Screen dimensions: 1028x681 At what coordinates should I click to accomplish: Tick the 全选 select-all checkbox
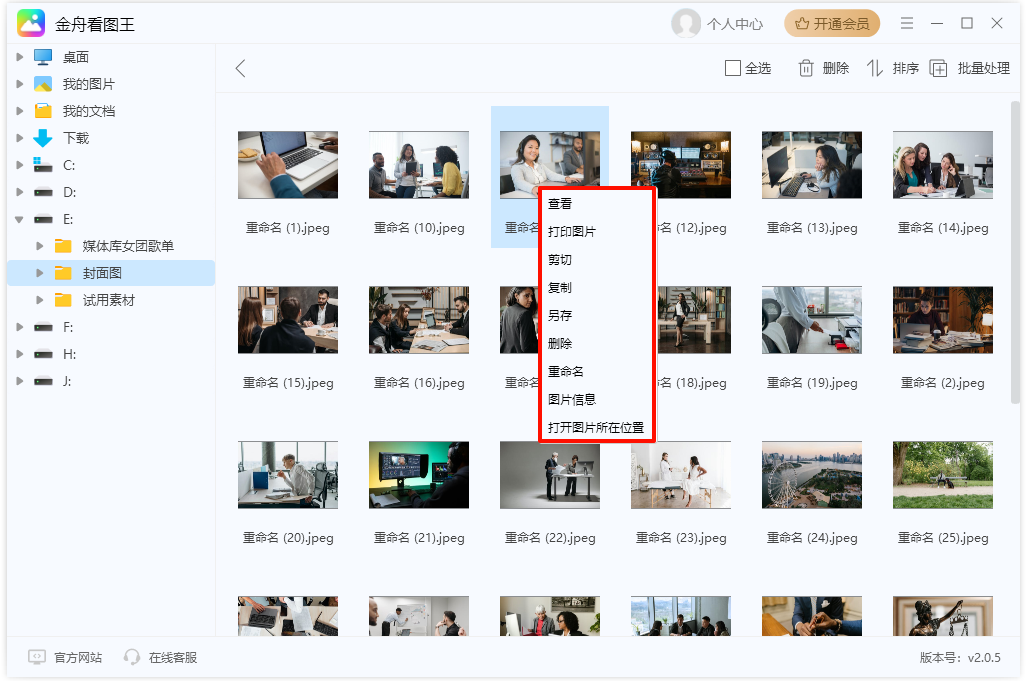tap(733, 68)
